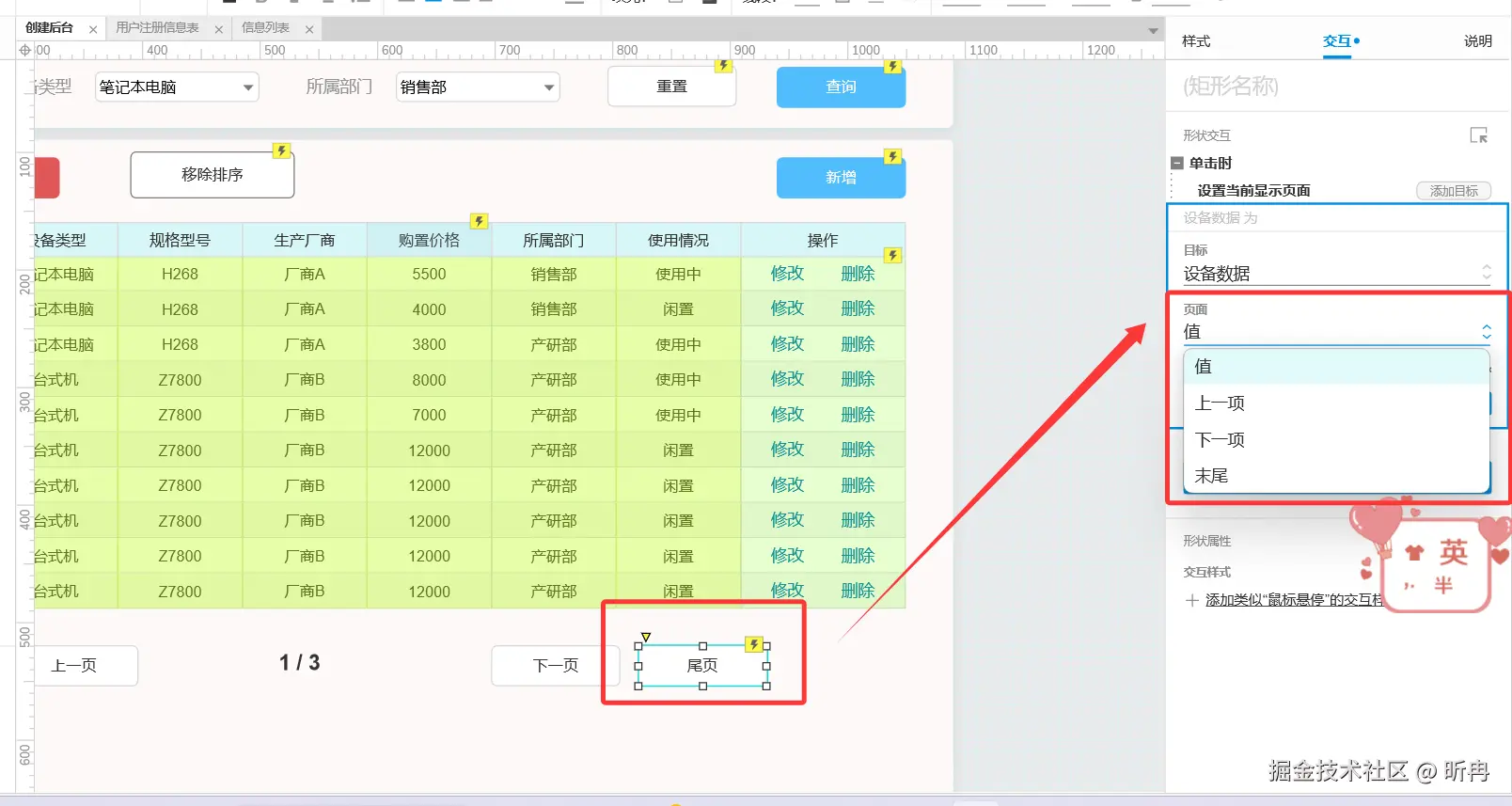The image size is (1512, 806).
Task: Click the 设备数据 为 summary field
Action: pos(1337,217)
